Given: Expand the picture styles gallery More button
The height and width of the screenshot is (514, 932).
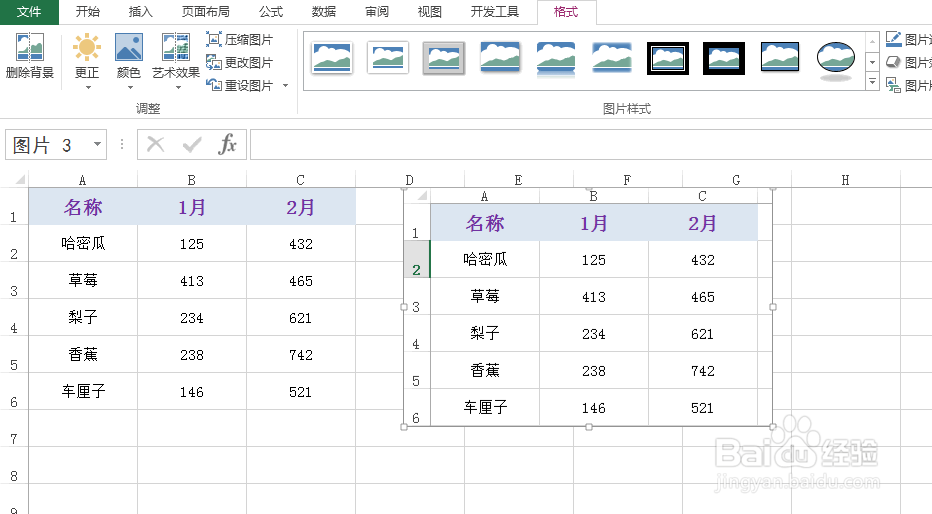Looking at the screenshot, I should [872, 81].
